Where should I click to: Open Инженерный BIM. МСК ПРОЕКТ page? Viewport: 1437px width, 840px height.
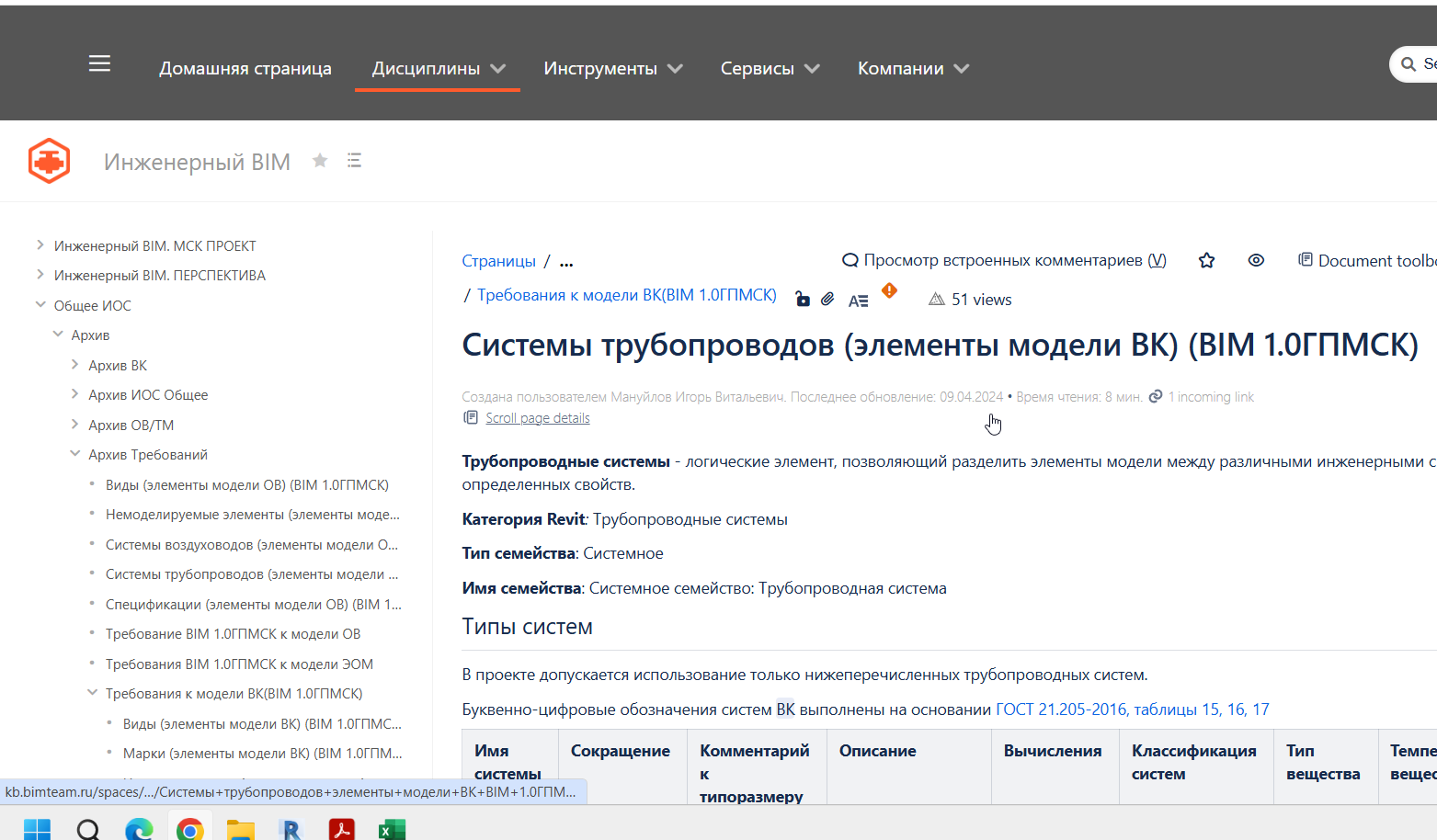[155, 245]
